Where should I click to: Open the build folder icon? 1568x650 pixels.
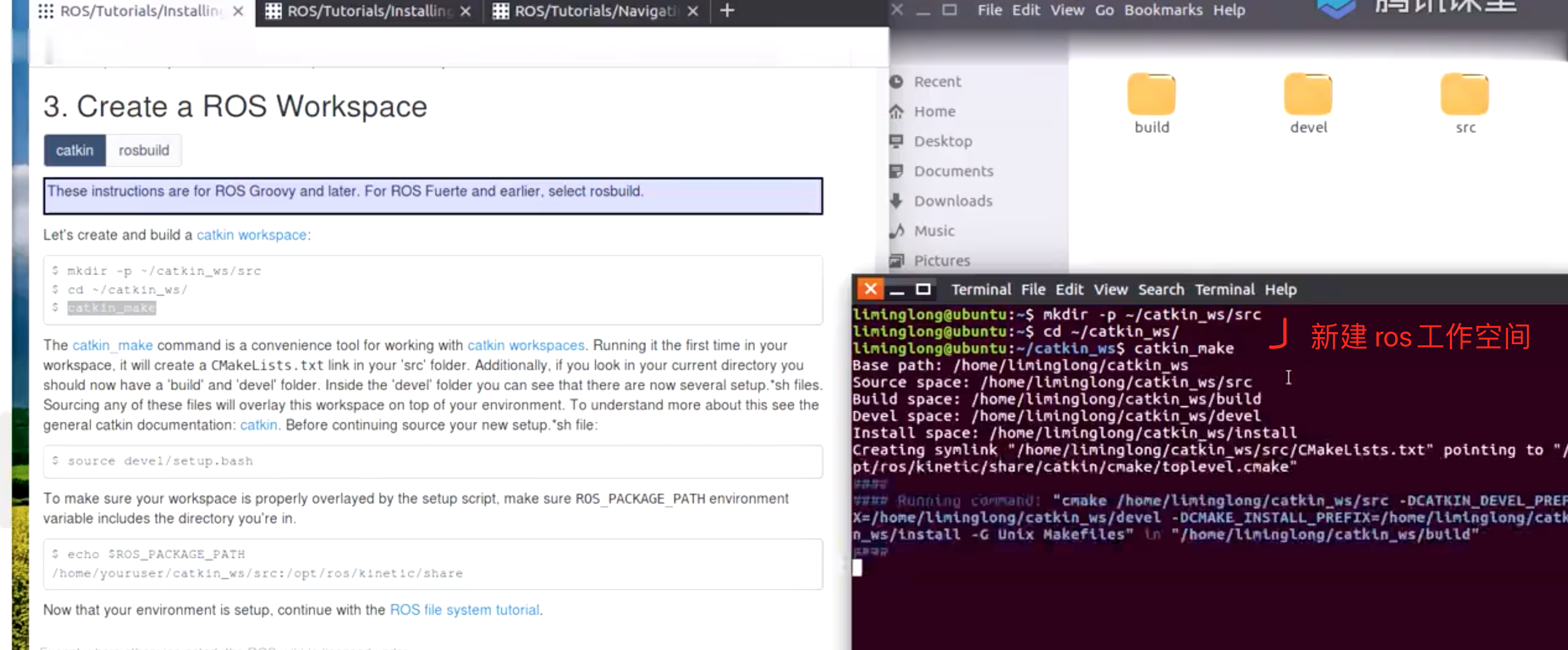pyautogui.click(x=1150, y=96)
